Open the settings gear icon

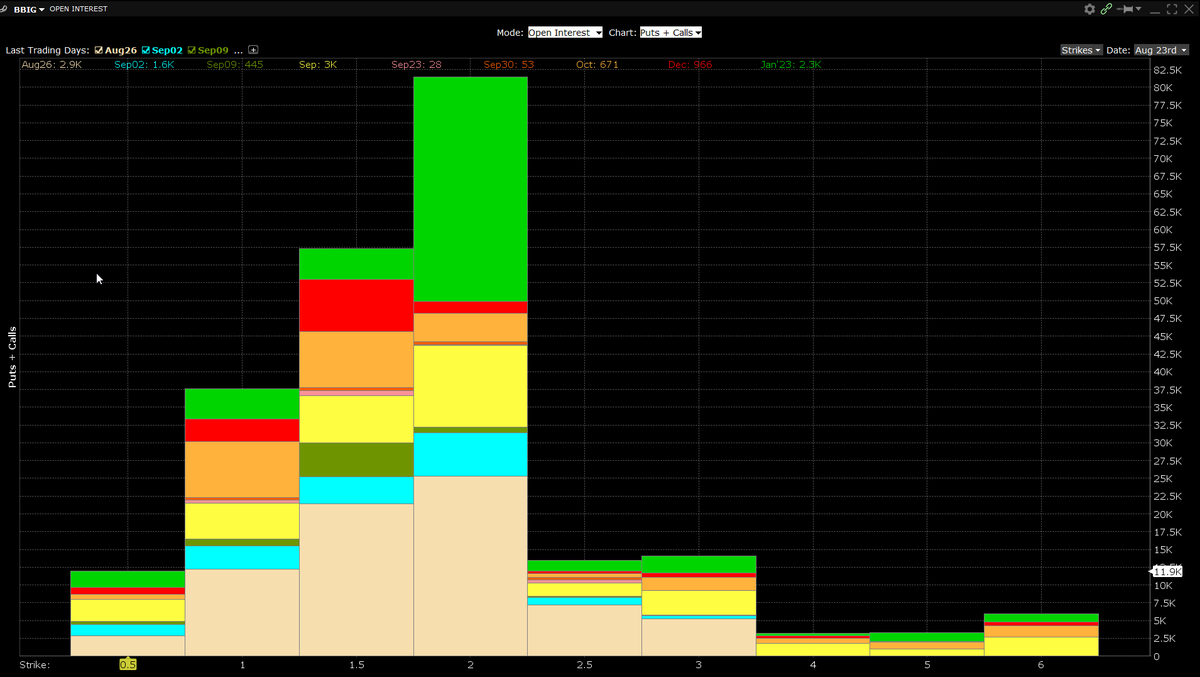[1089, 9]
